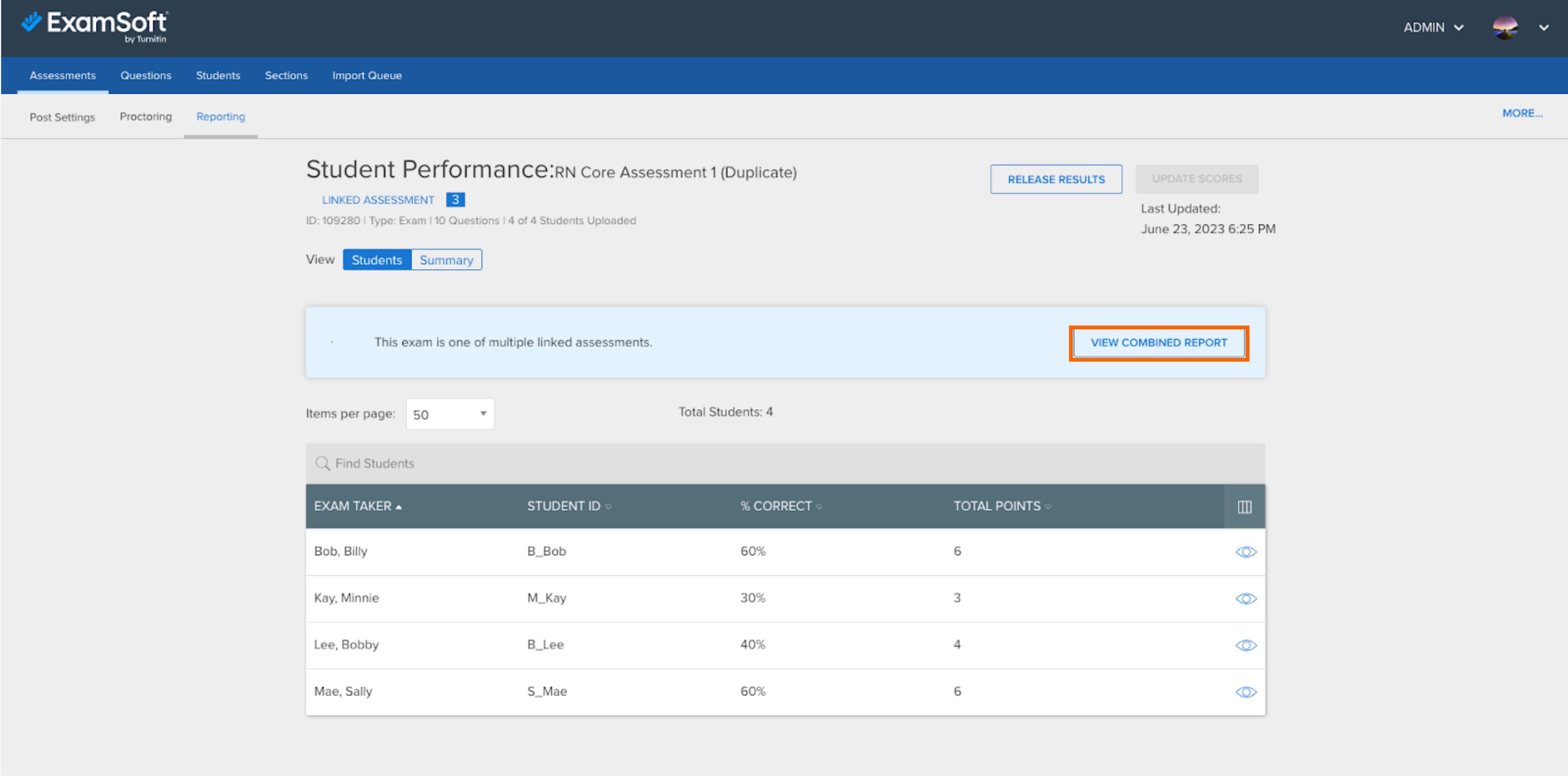Image resolution: width=1568 pixels, height=776 pixels.
Task: View Kay, Minnie's results with eye icon
Action: pyautogui.click(x=1245, y=598)
